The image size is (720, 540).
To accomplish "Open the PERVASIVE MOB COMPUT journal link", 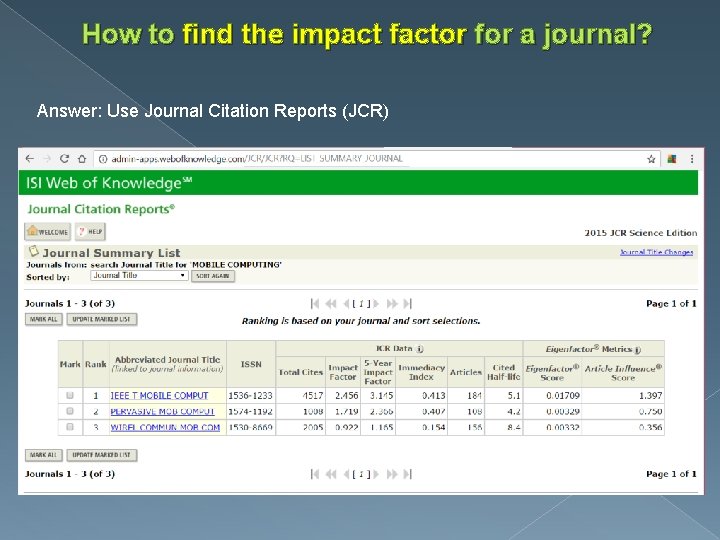I will pyautogui.click(x=163, y=411).
